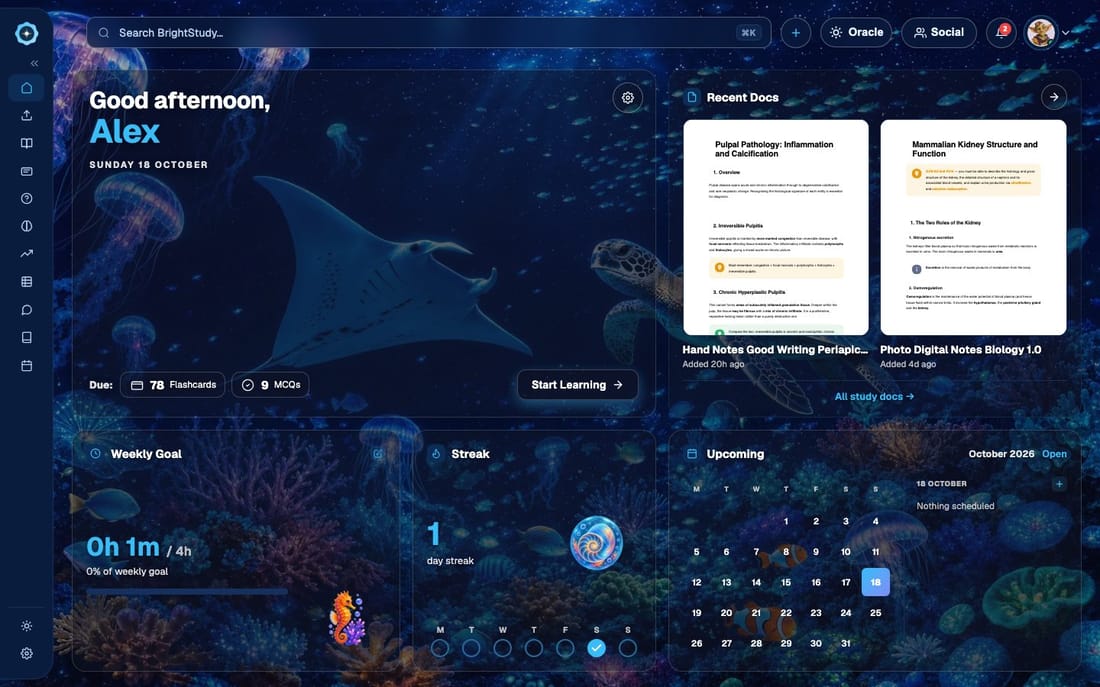Click the BrightStudy logo icon

click(27, 33)
